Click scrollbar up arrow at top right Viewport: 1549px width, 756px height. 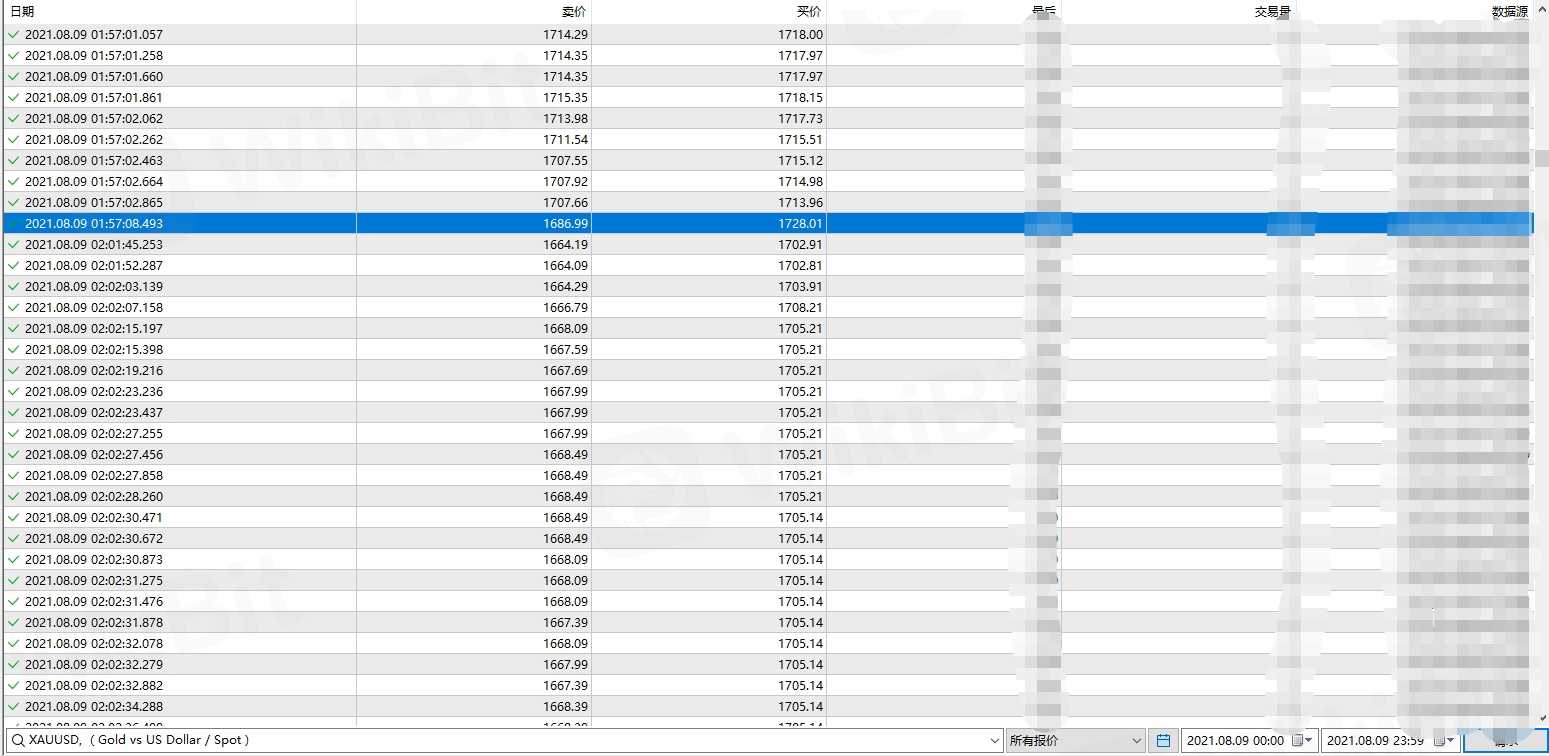click(1542, 8)
